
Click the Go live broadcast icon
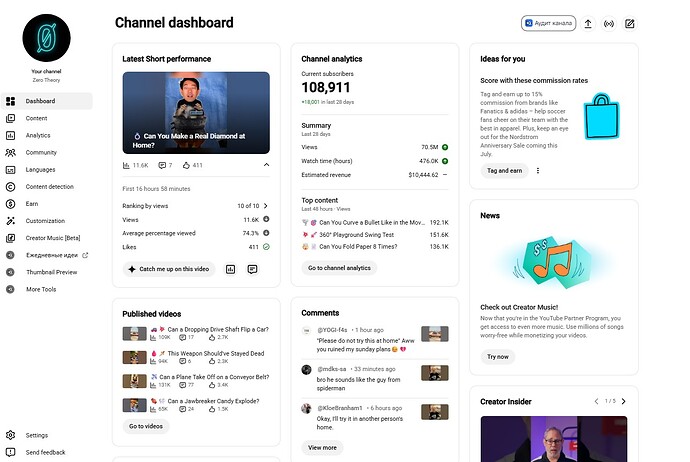point(609,24)
